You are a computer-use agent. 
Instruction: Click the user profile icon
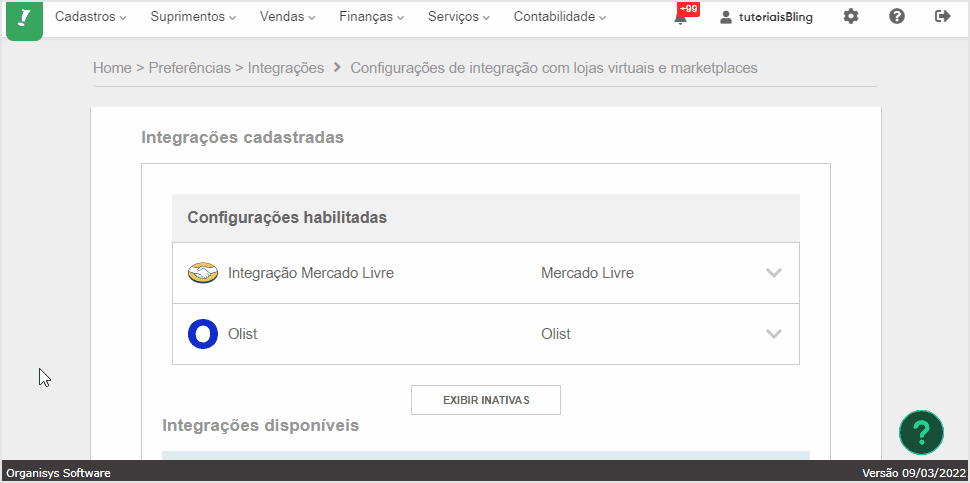coord(726,17)
